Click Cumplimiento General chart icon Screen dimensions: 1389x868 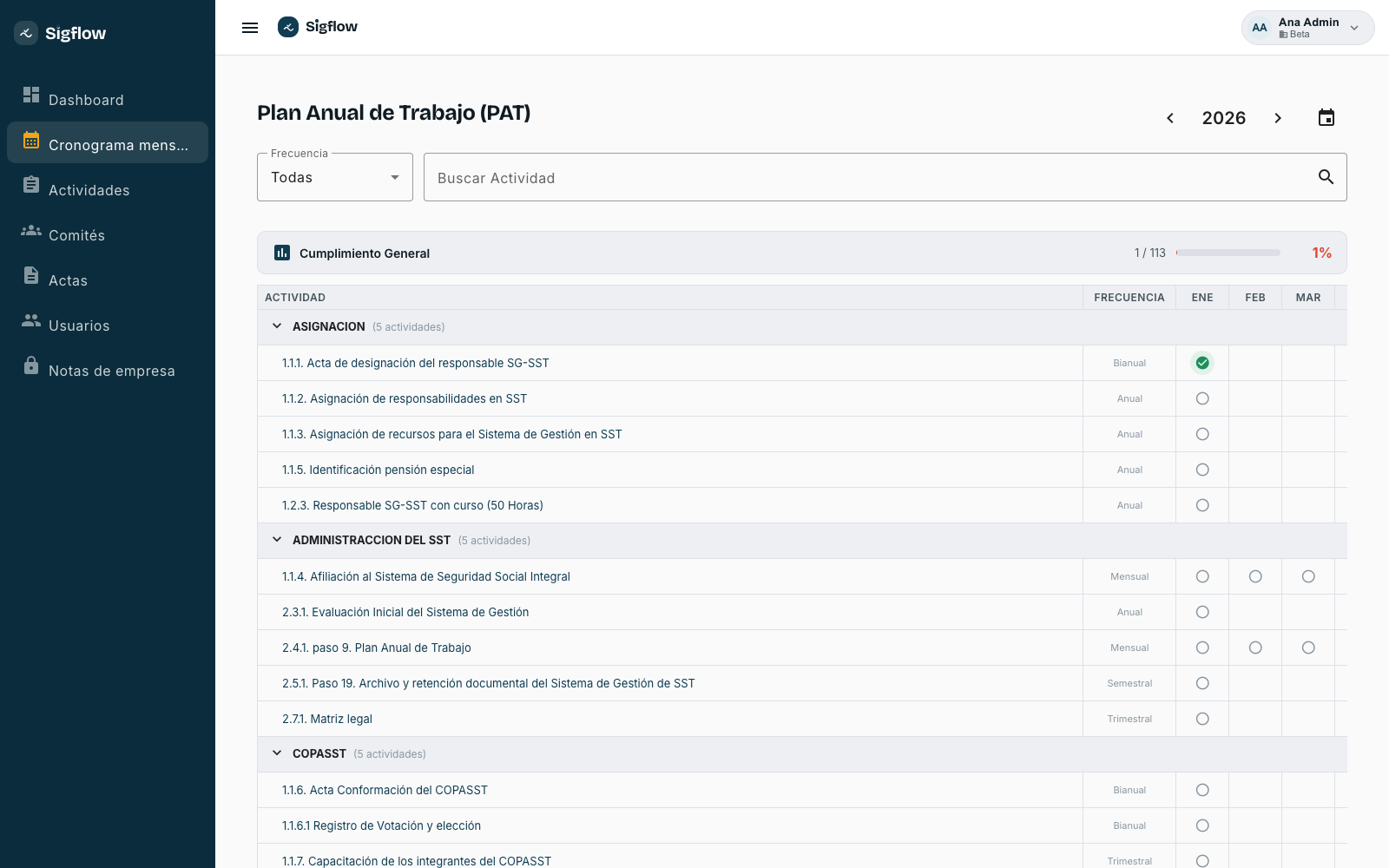click(282, 253)
